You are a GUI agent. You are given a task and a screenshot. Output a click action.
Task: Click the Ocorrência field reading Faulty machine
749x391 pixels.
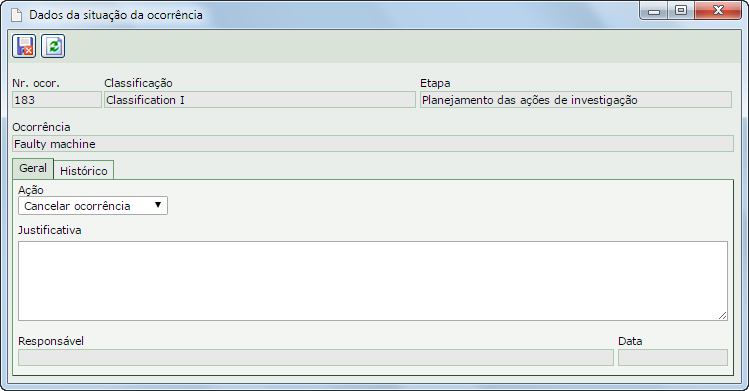(373, 144)
